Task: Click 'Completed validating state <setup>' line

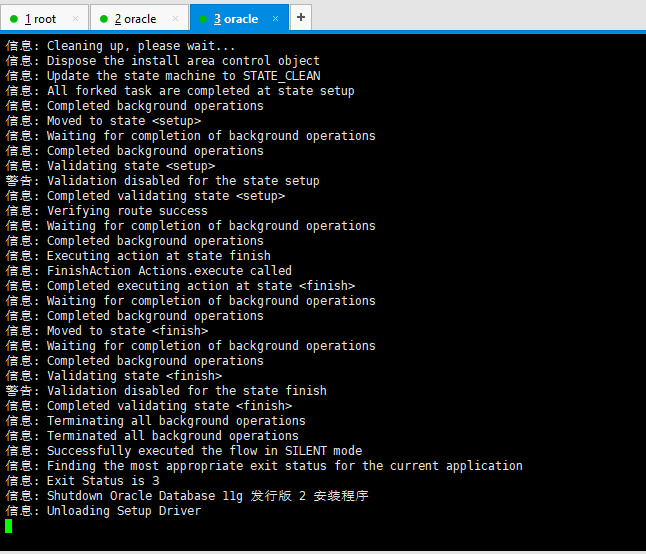Action: click(145, 196)
